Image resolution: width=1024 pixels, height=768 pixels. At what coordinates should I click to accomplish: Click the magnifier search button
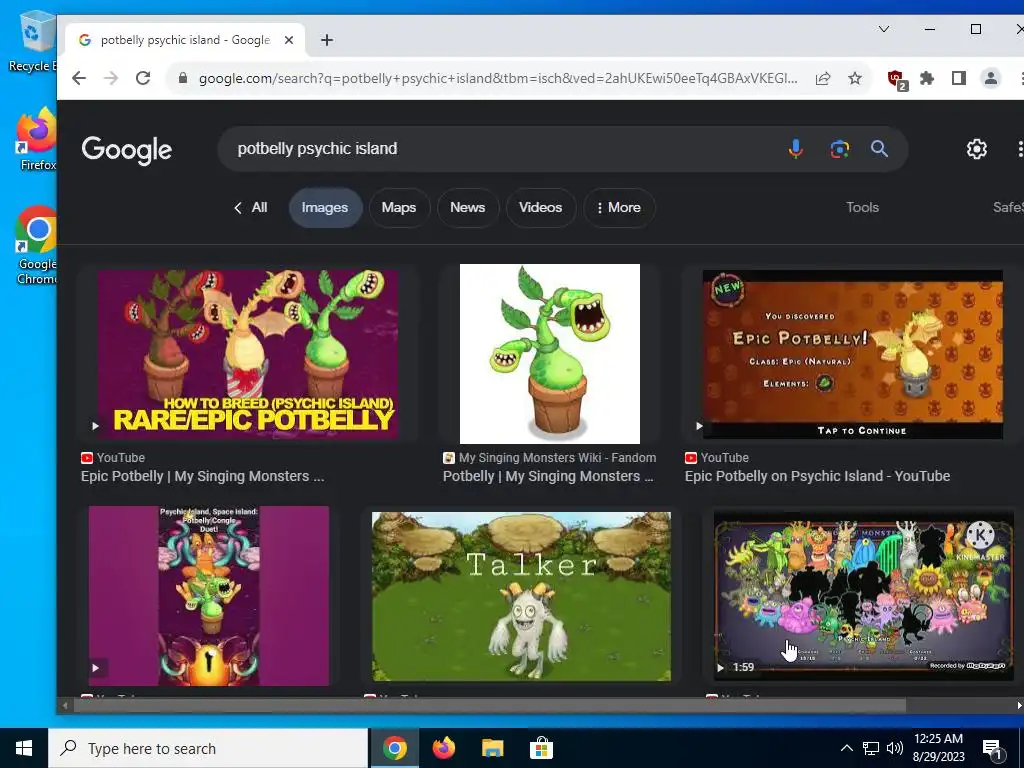[x=879, y=149]
